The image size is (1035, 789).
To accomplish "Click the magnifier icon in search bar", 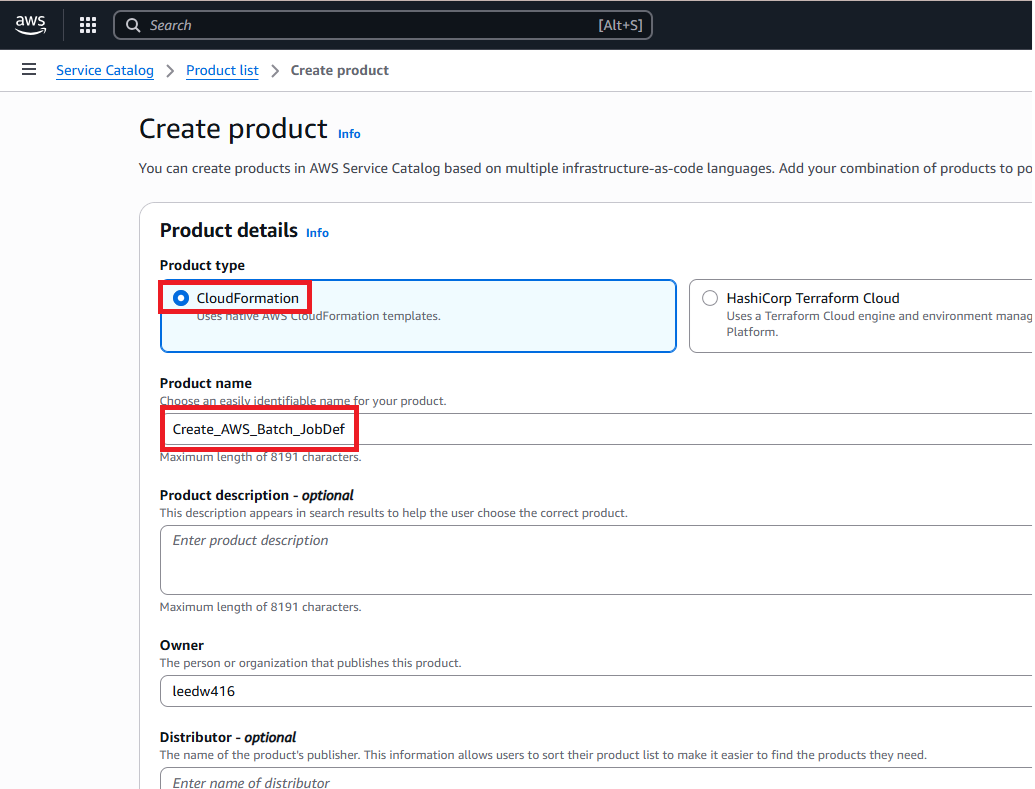I will [133, 25].
